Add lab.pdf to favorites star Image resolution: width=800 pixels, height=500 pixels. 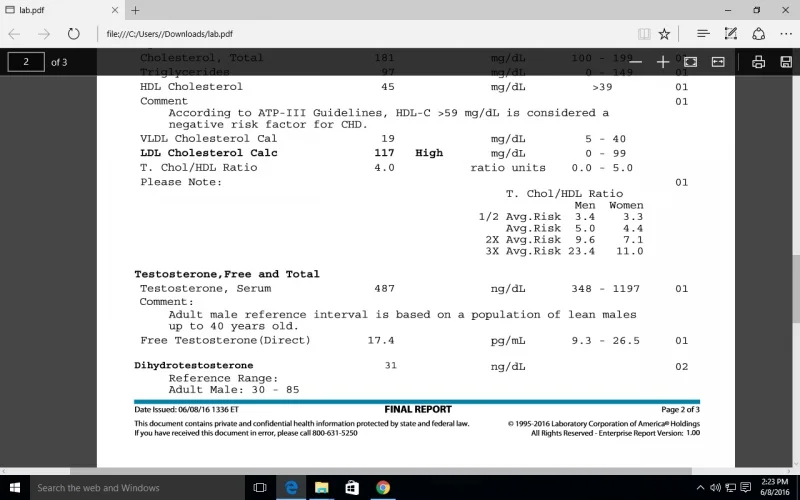pyautogui.click(x=664, y=34)
